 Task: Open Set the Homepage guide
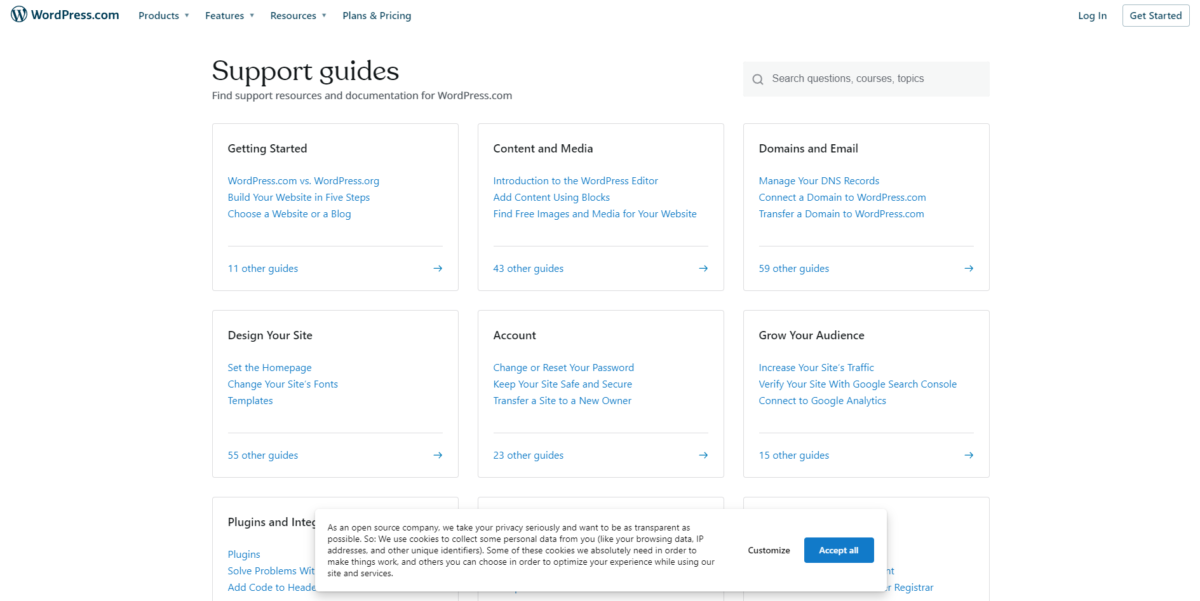[270, 368]
